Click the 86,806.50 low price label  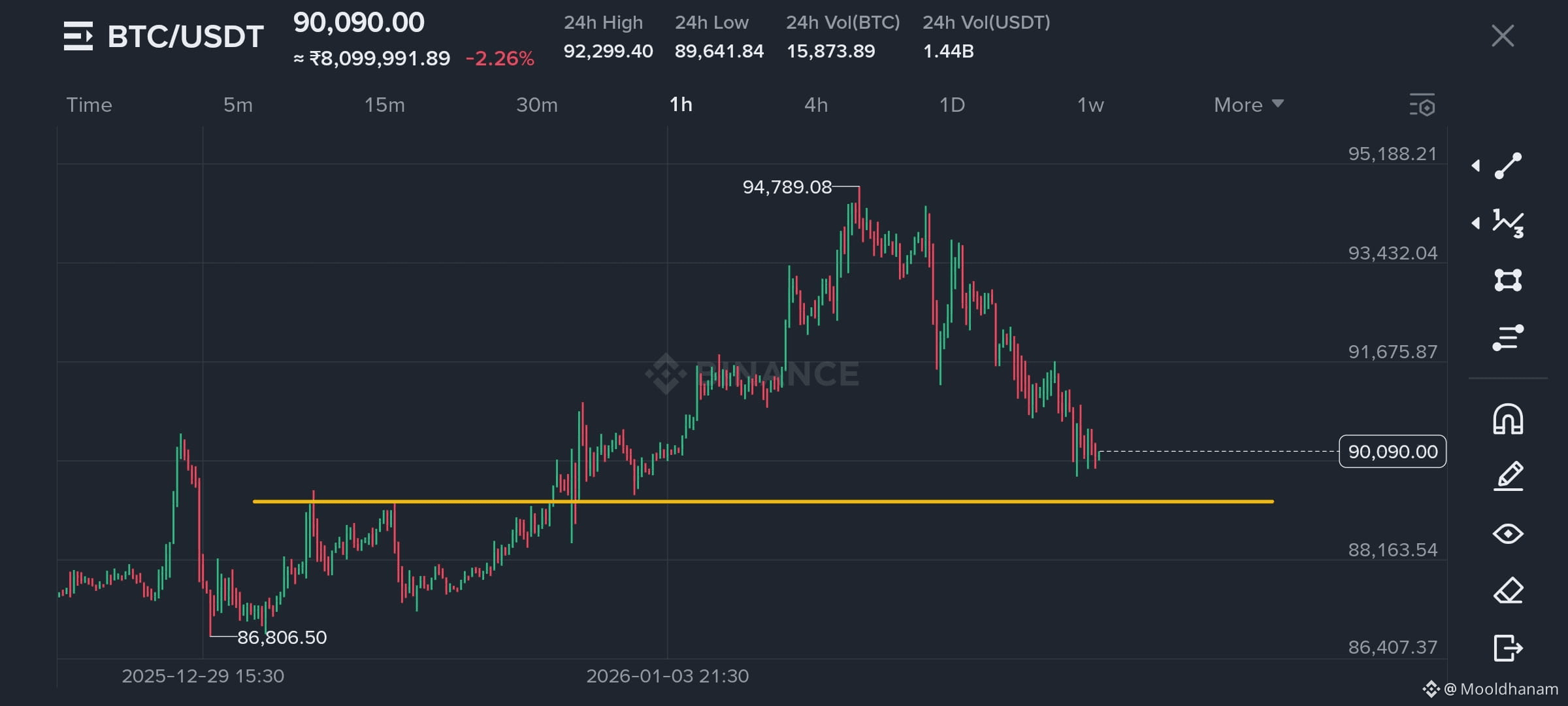(x=282, y=637)
